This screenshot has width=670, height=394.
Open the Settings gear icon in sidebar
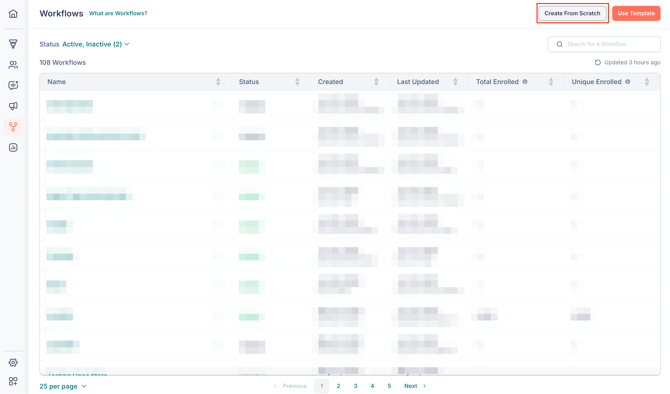(13, 362)
